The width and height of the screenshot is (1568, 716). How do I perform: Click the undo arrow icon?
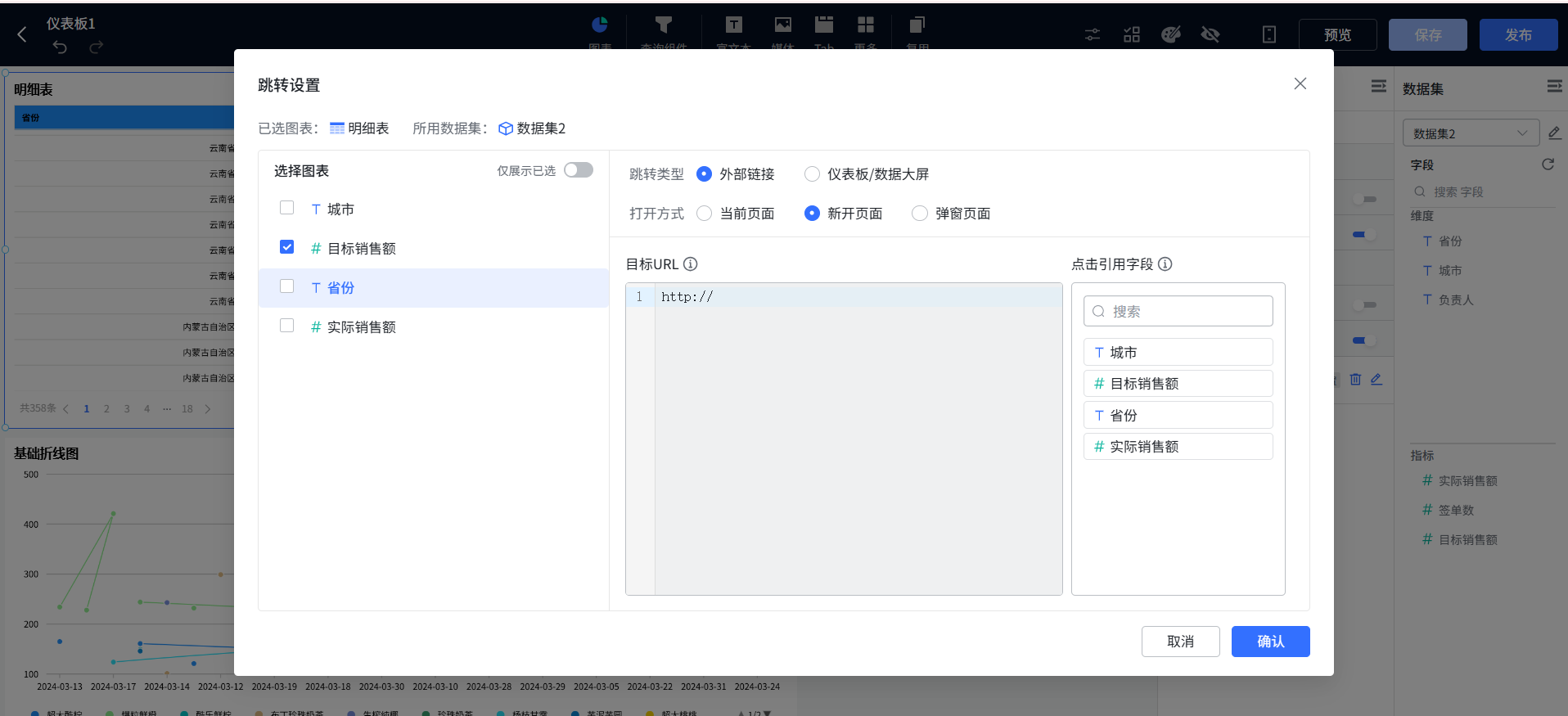(60, 47)
